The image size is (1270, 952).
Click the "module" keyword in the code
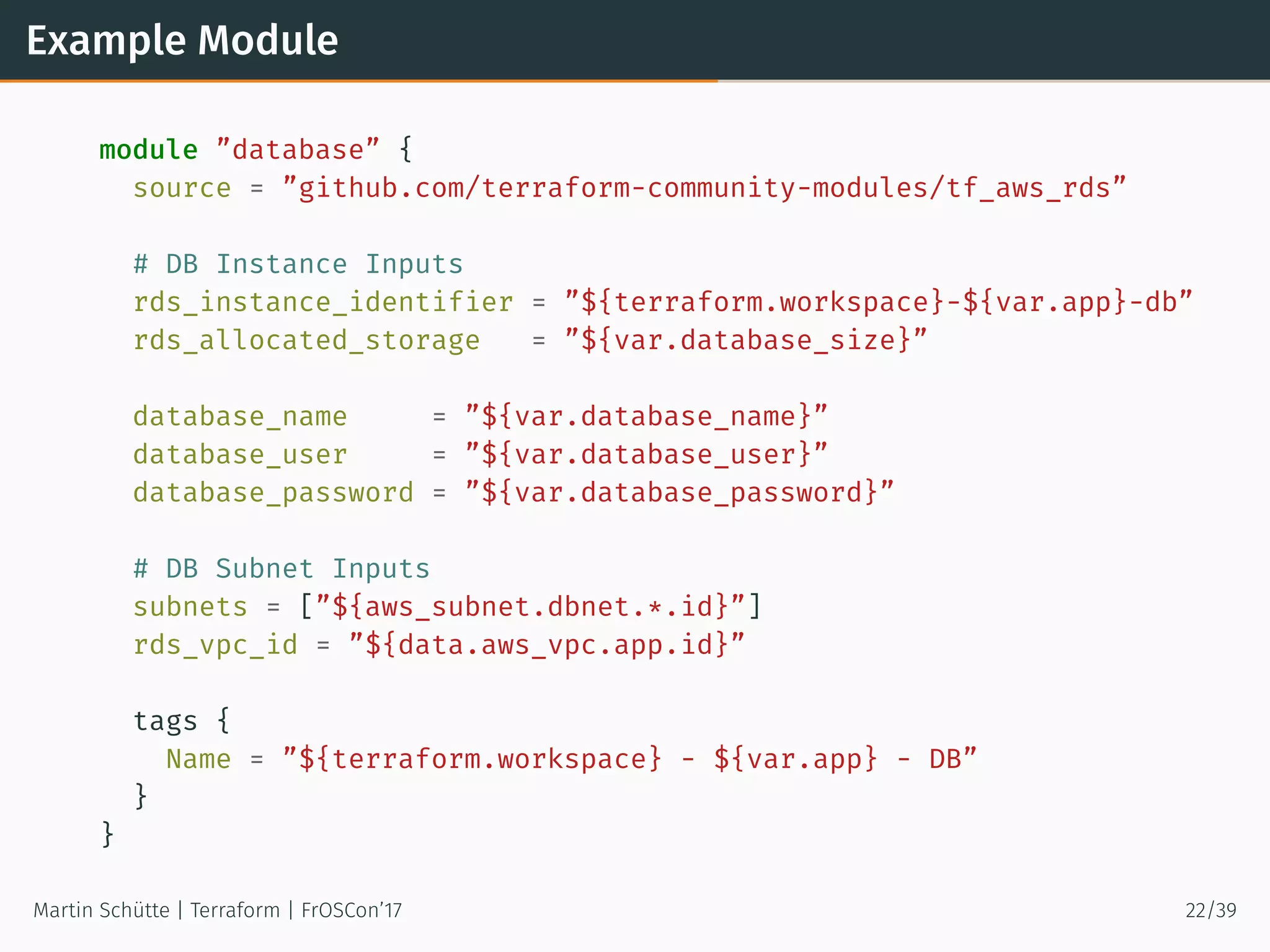(149, 150)
